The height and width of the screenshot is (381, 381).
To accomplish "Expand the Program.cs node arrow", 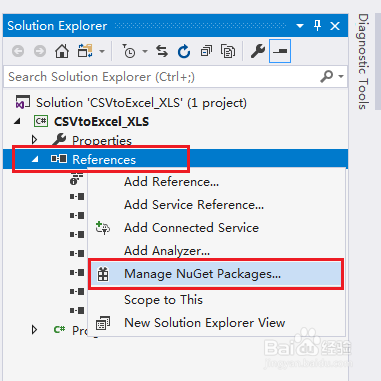I will [x=34, y=330].
